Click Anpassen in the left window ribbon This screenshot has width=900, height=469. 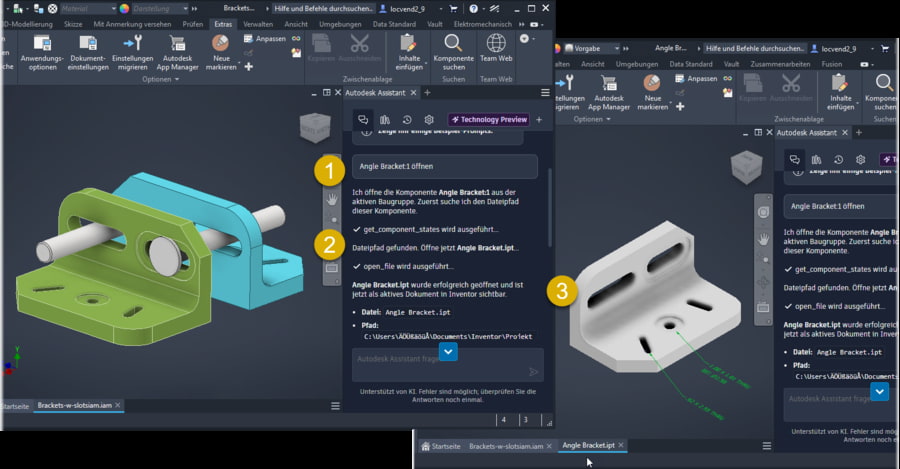265,38
